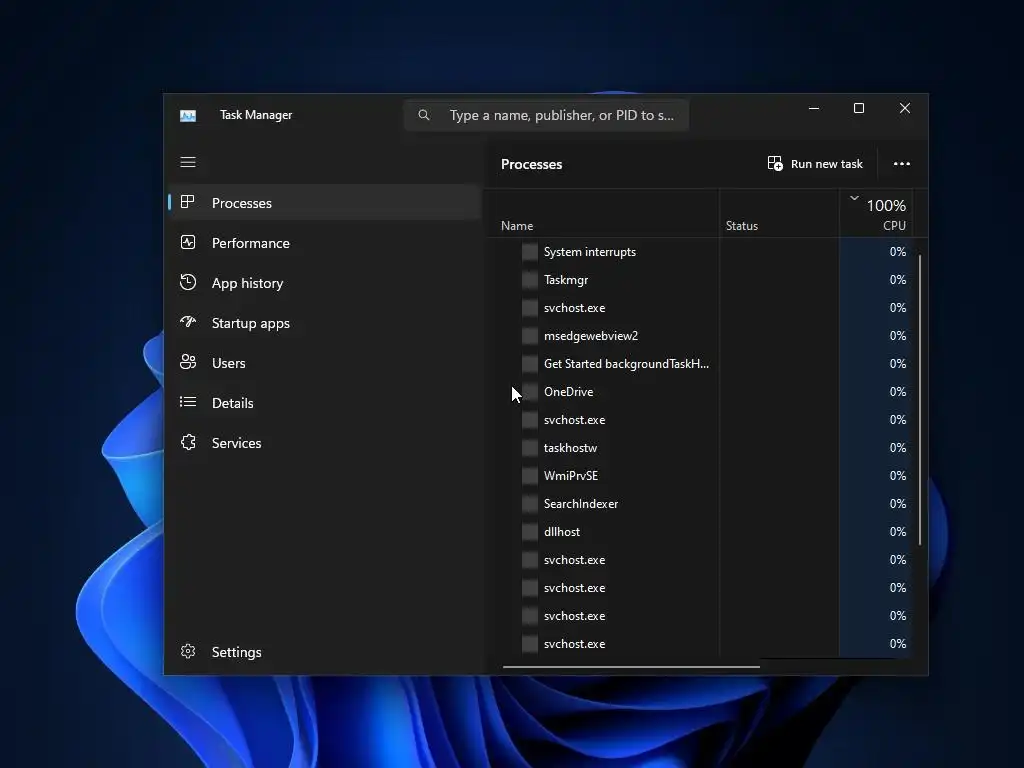Switch to the Details page
This screenshot has height=768, width=1024.
325,402
